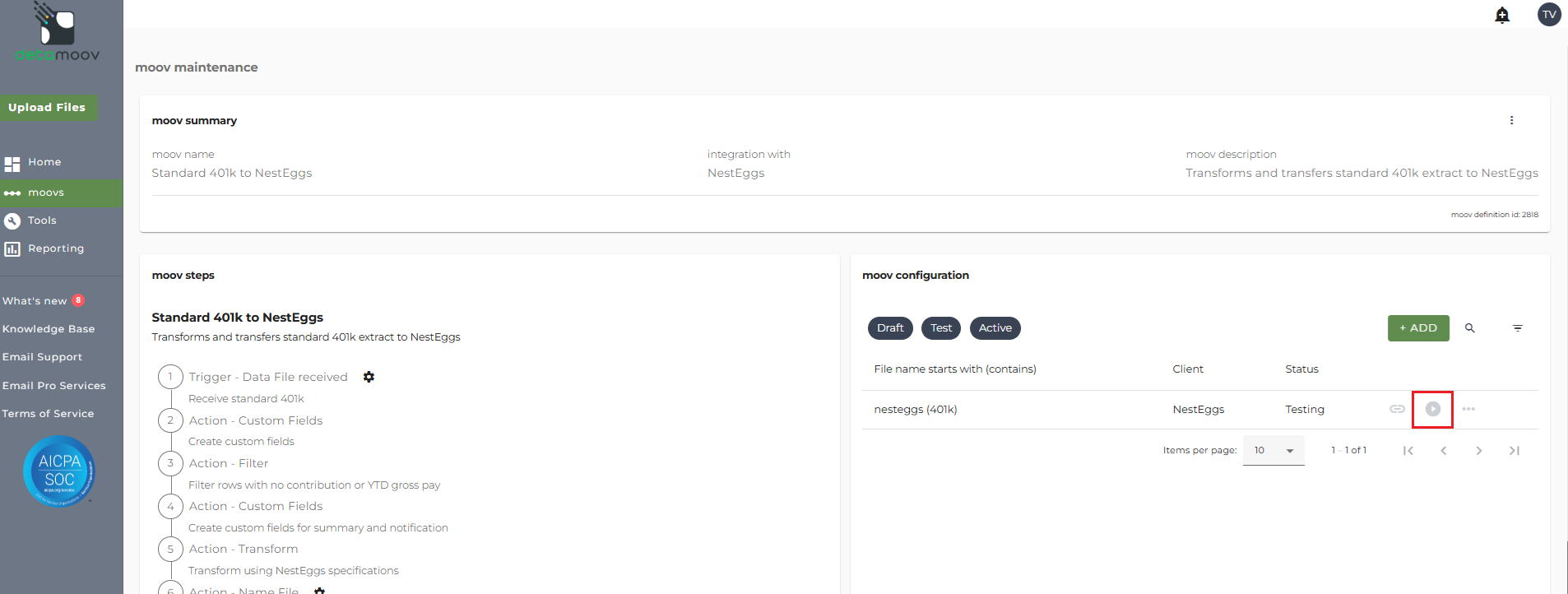
Task: Click the Tools wrench icon
Action: (x=12, y=220)
